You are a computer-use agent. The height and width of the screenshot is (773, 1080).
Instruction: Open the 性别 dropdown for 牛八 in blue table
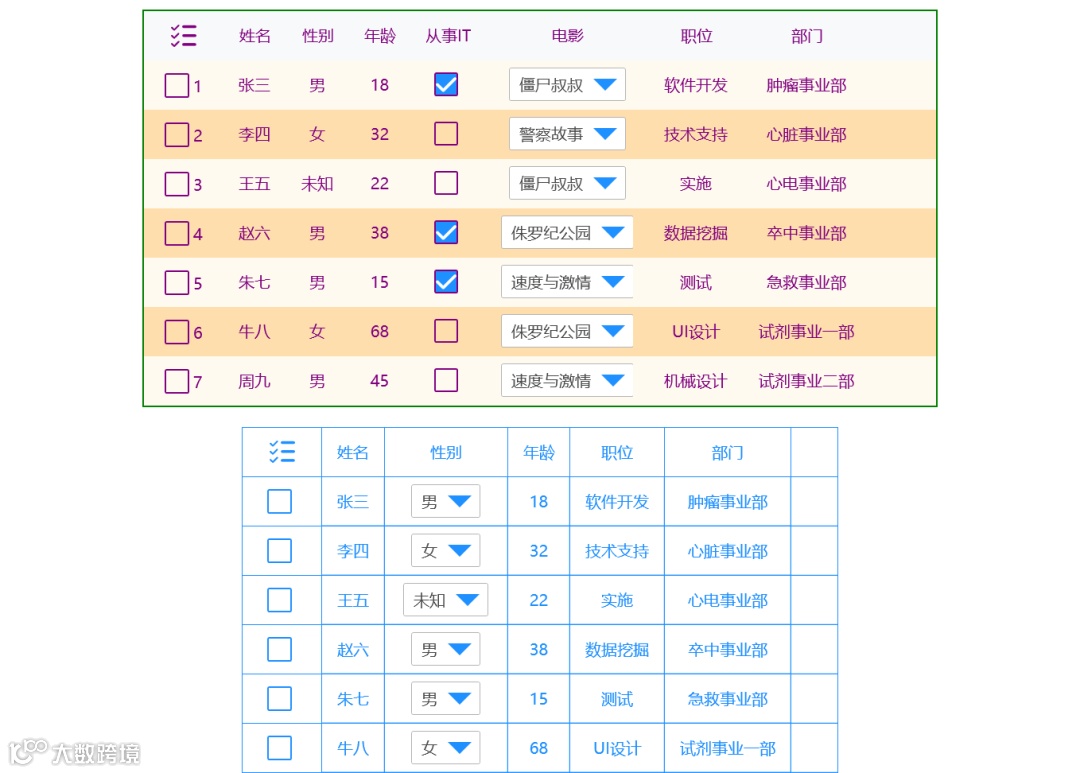[445, 748]
